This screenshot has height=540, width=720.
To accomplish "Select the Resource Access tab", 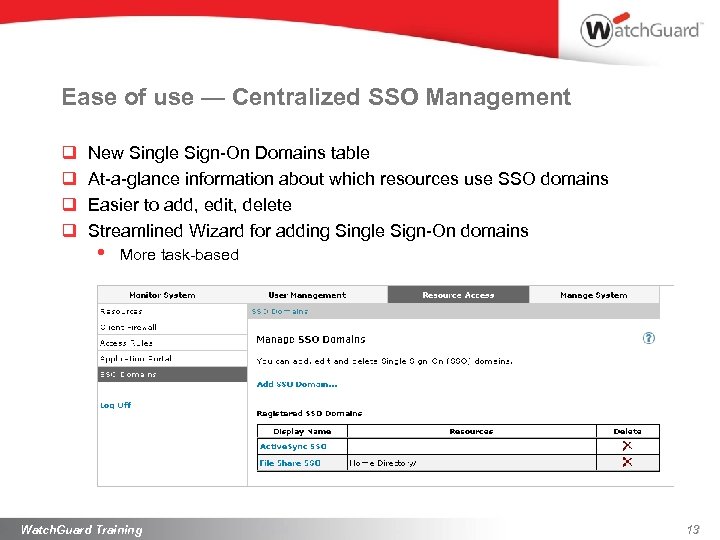I will coord(458,295).
